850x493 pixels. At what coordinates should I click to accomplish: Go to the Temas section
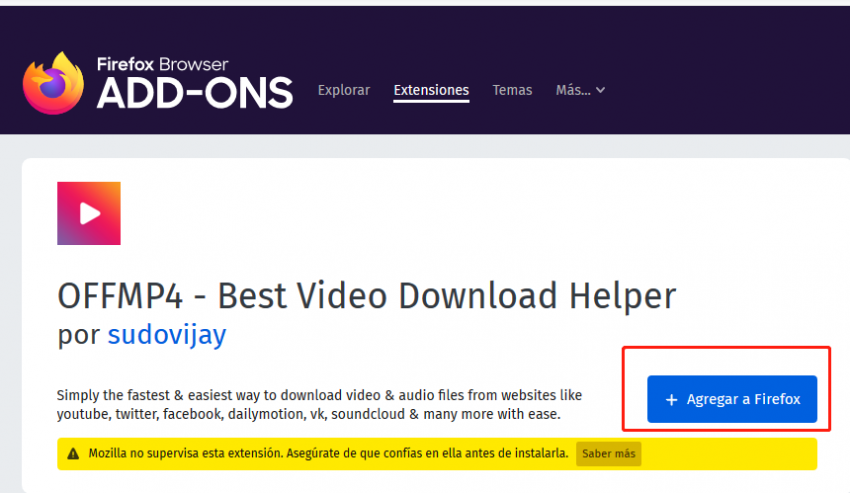pyautogui.click(x=512, y=90)
